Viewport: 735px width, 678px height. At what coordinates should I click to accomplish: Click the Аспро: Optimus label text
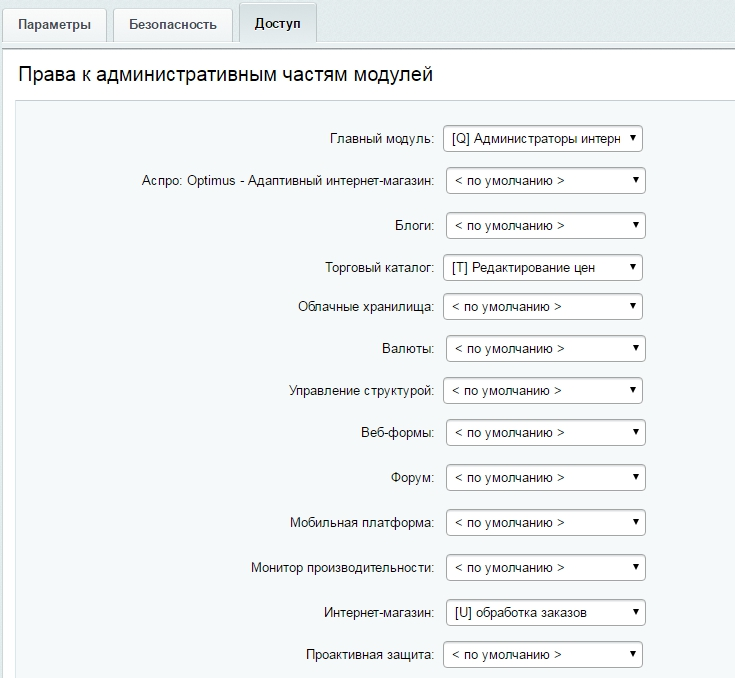288,181
